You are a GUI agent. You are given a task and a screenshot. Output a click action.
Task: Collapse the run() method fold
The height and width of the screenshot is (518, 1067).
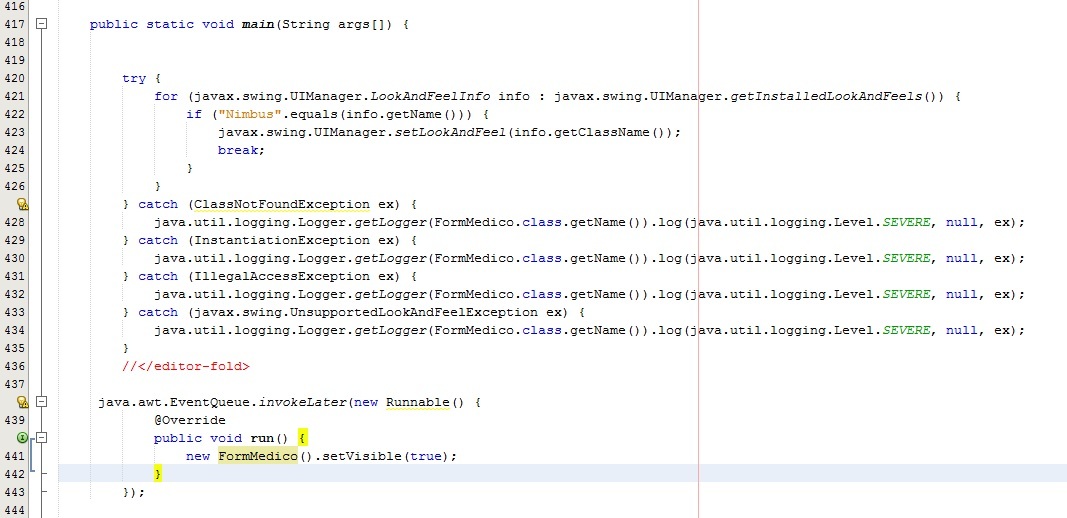[x=42, y=438]
